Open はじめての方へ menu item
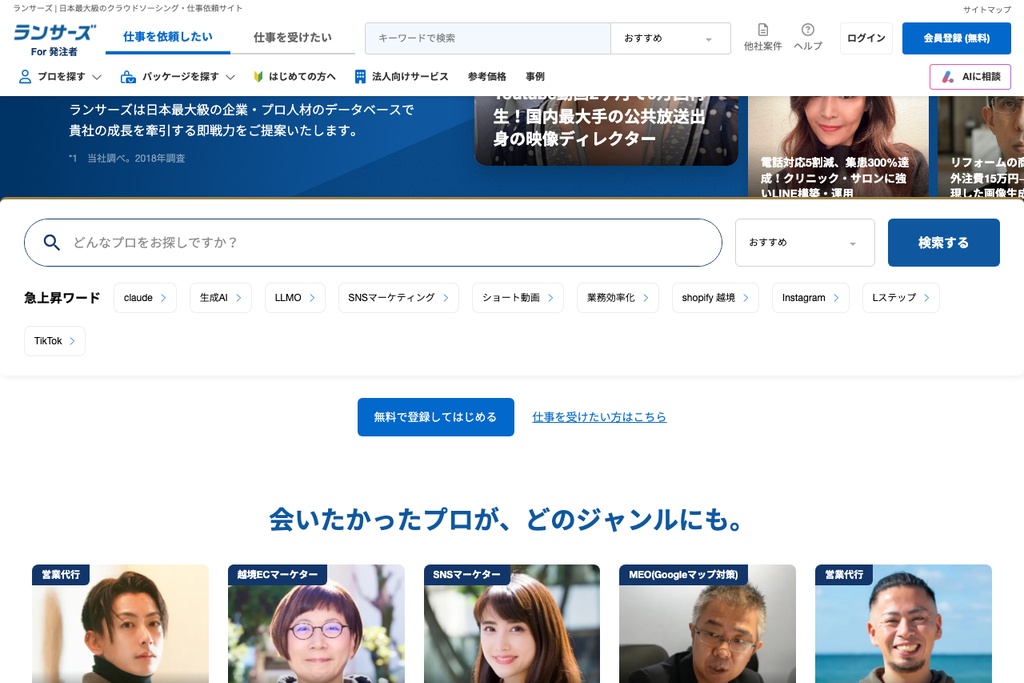 click(294, 76)
